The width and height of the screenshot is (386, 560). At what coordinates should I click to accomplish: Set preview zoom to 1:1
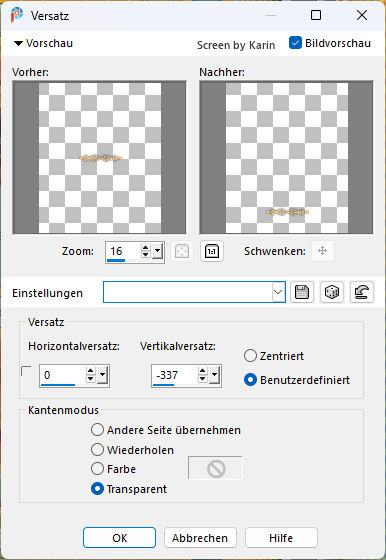(x=212, y=251)
